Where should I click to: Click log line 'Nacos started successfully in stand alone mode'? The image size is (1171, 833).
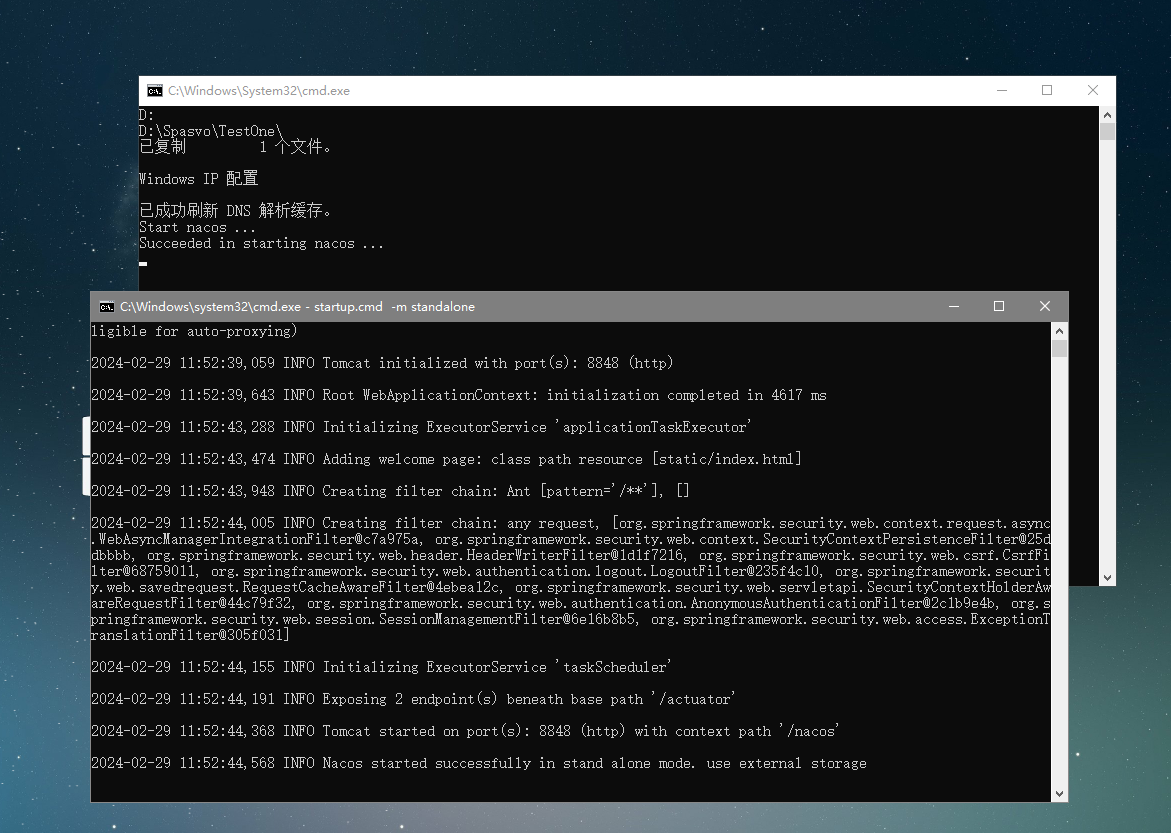[479, 764]
